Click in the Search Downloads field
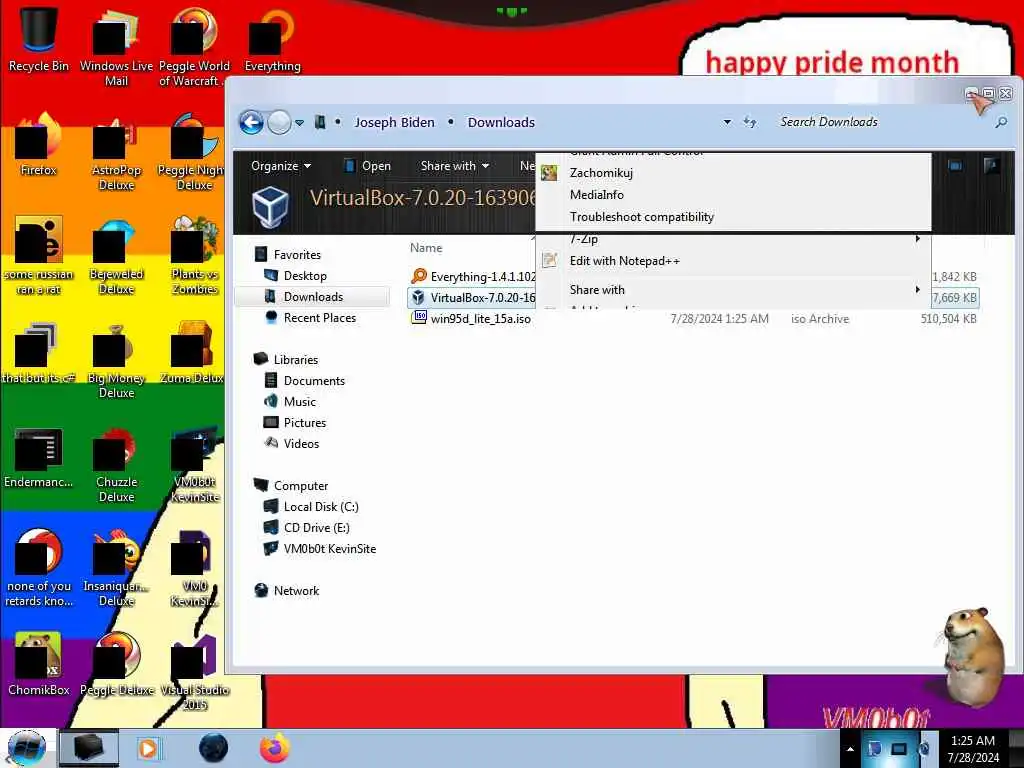The width and height of the screenshot is (1024, 768). [x=882, y=122]
